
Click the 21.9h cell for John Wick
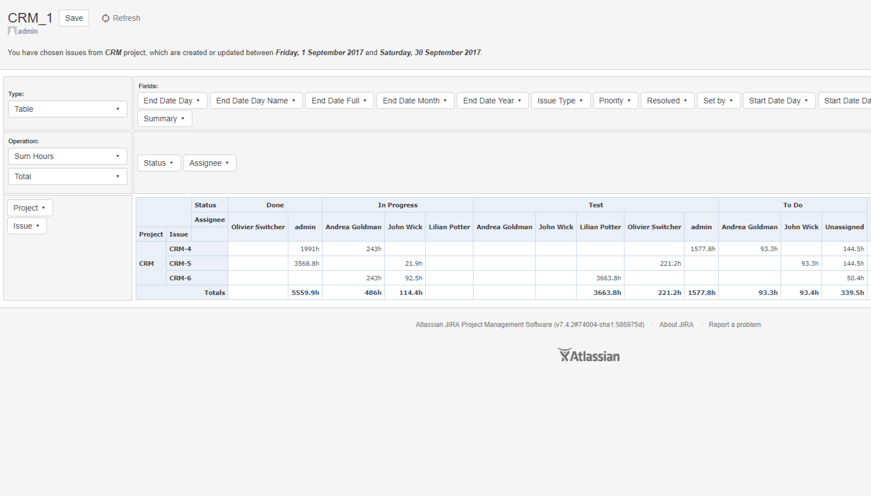click(405, 263)
